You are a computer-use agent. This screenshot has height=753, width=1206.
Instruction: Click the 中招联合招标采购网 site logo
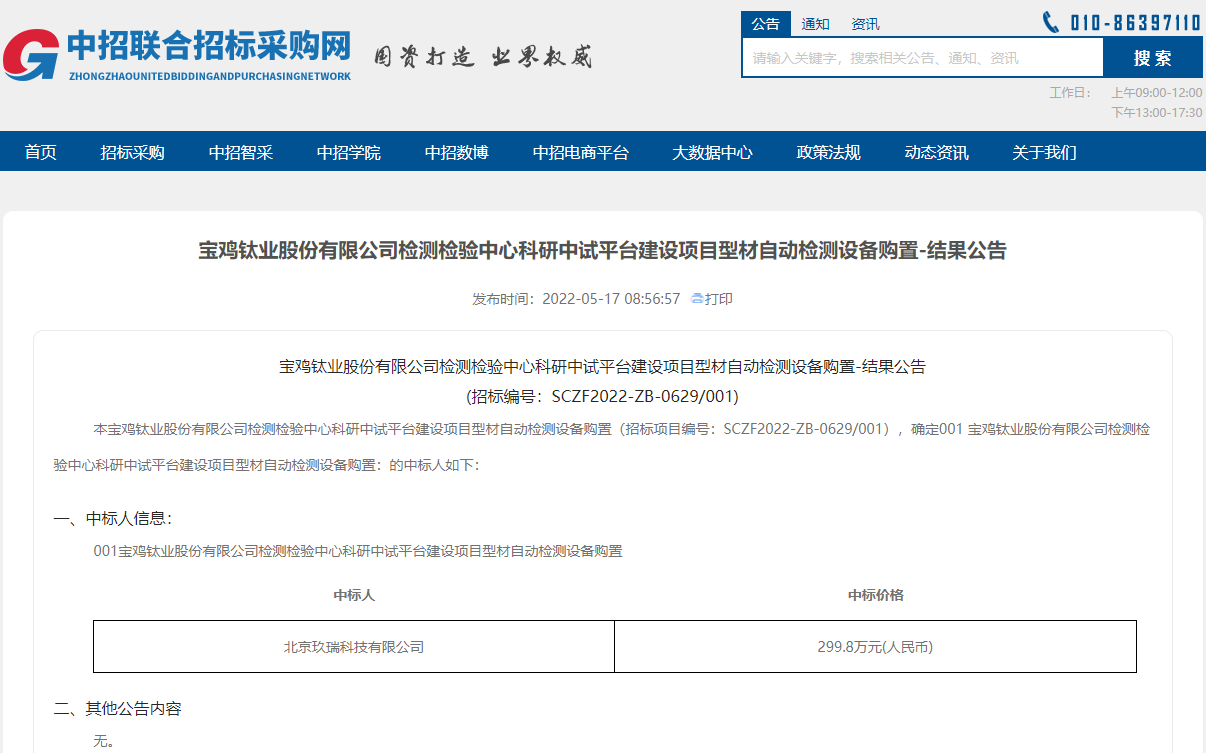[x=177, y=54]
